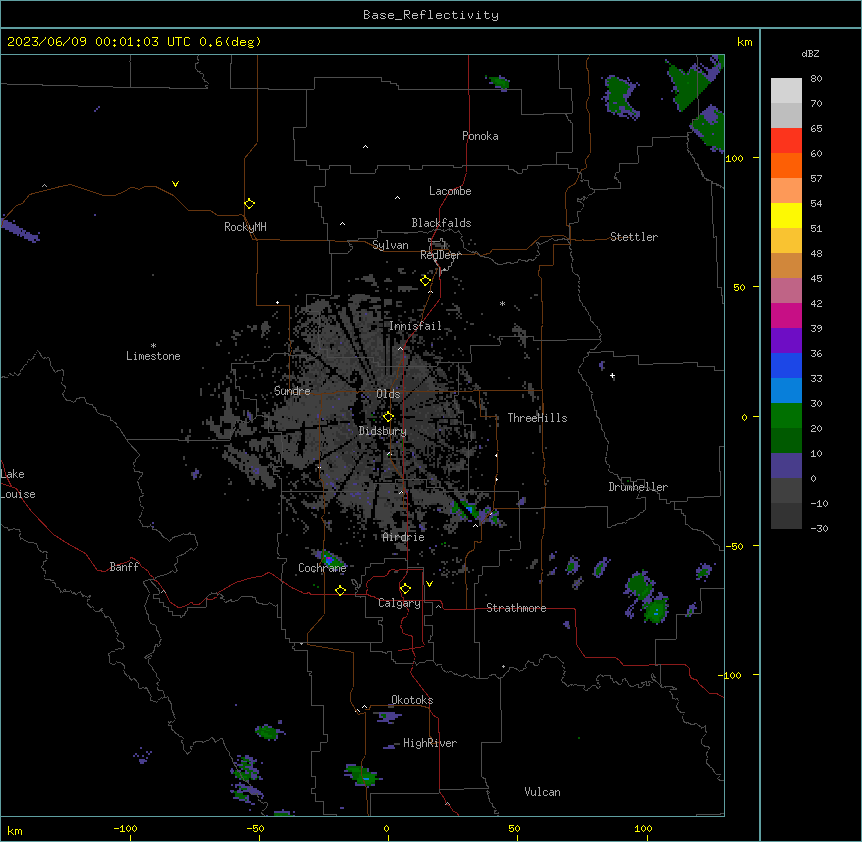Image resolution: width=862 pixels, height=842 pixels.
Task: Click the Banff label
Action: (124, 567)
